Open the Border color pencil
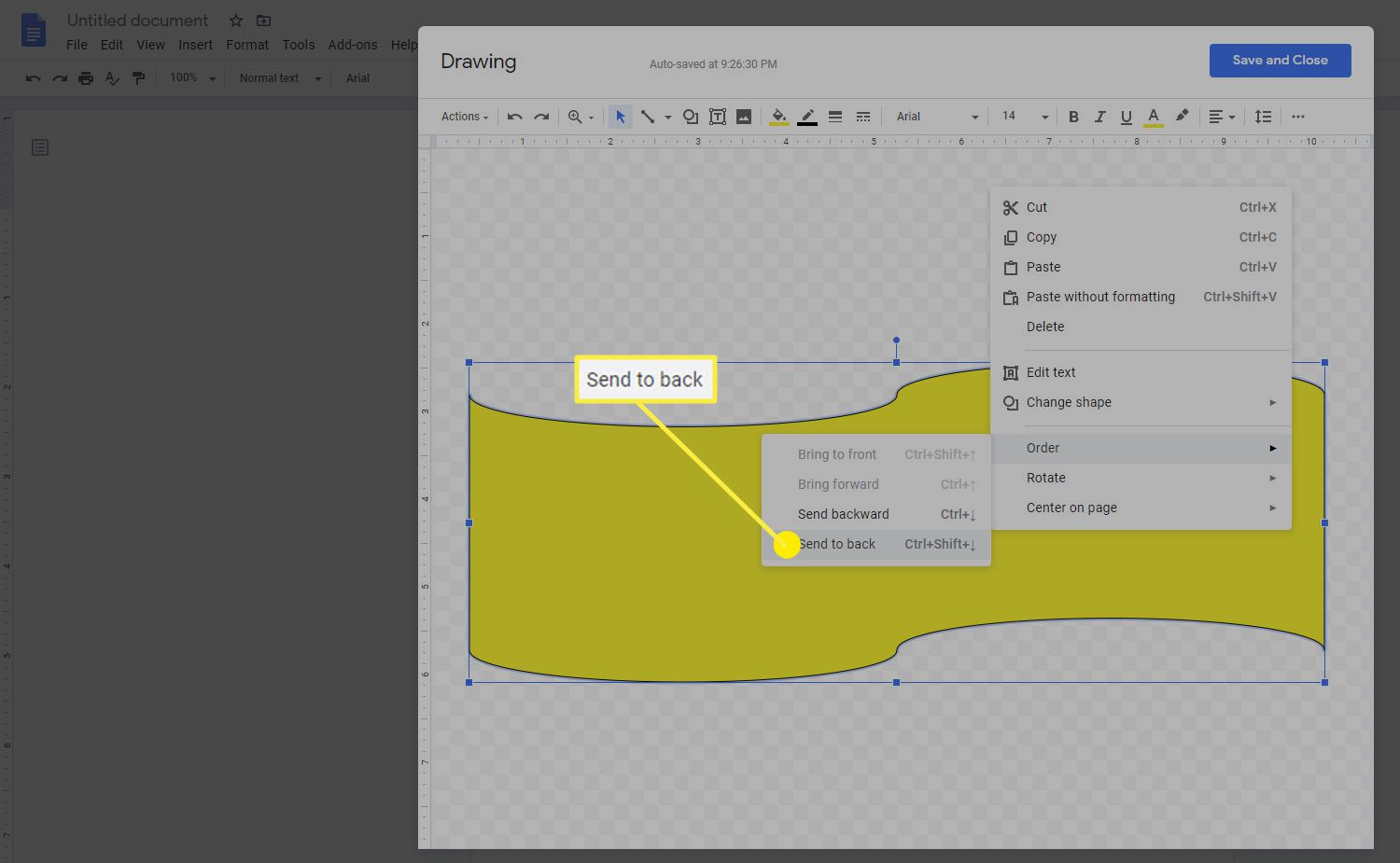The image size is (1400, 863). 807,117
